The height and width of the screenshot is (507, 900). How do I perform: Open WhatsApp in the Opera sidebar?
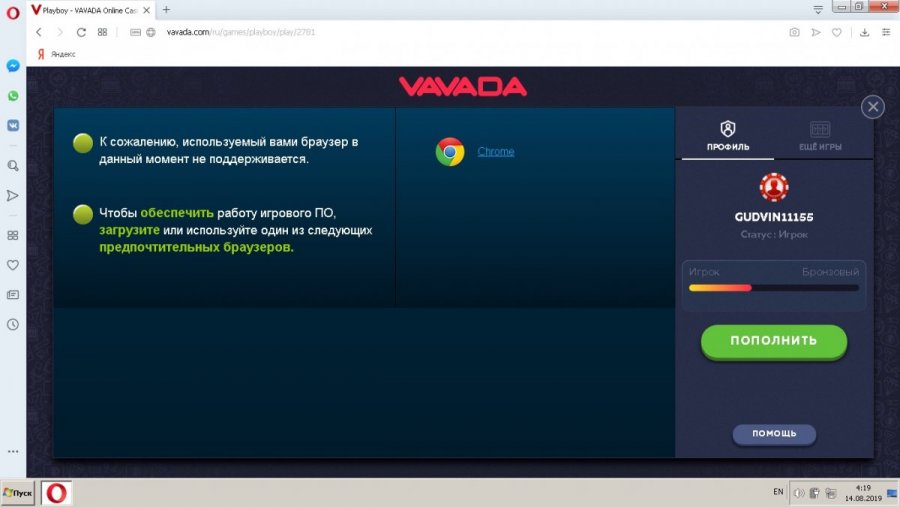(13, 96)
